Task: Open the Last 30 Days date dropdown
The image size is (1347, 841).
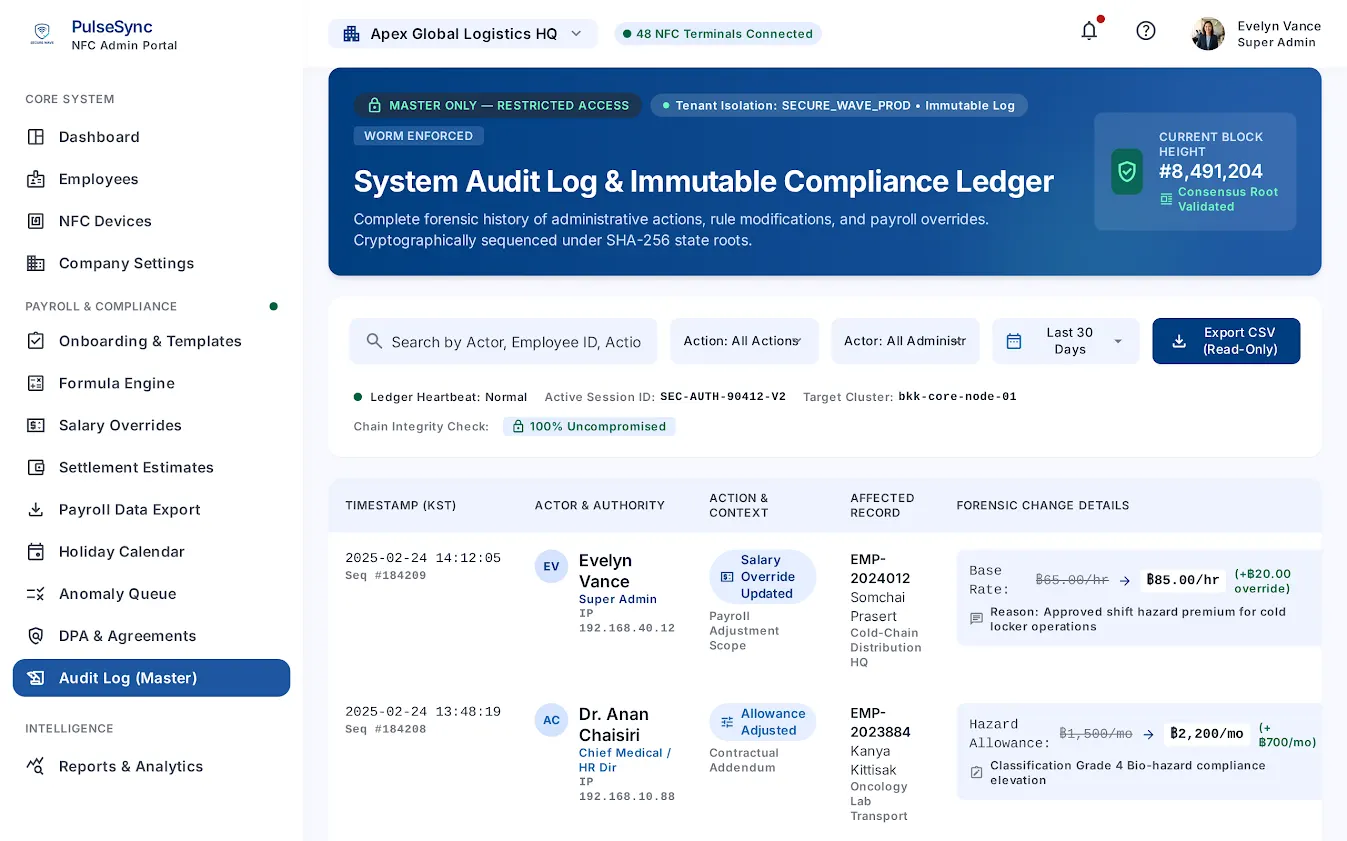Action: [1066, 341]
